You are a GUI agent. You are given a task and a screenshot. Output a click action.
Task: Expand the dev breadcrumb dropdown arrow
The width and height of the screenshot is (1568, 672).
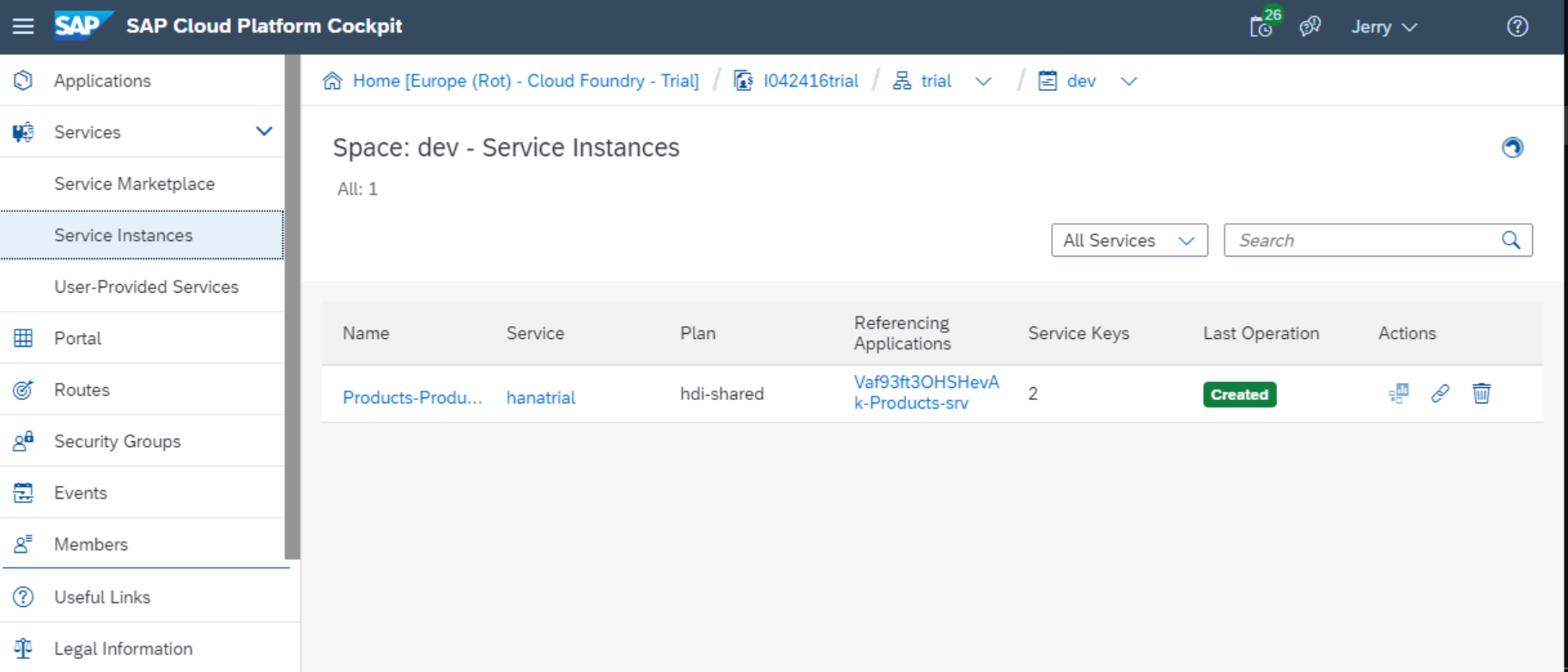tap(1128, 82)
